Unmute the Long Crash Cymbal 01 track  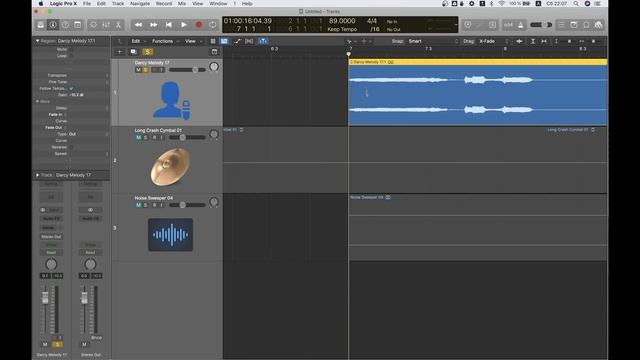pyautogui.click(x=138, y=138)
